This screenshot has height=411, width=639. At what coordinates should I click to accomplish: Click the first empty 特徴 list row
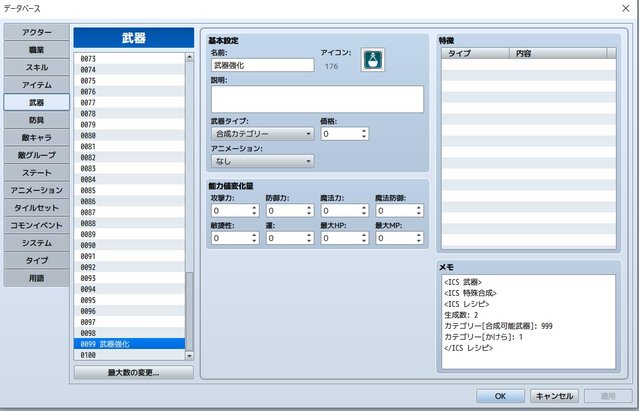(529, 64)
